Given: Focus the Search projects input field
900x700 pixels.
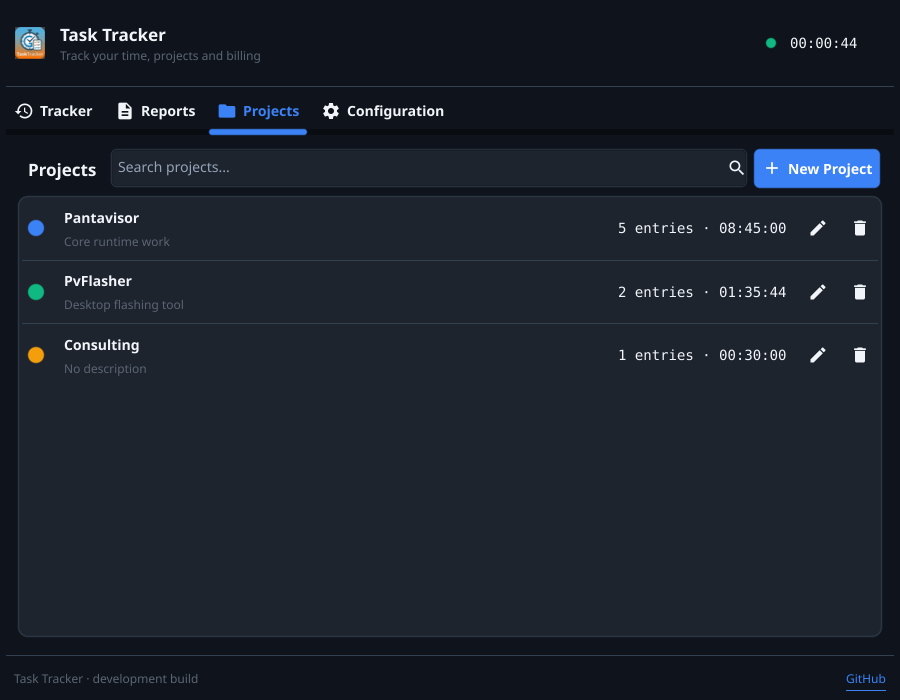Looking at the screenshot, I should point(428,168).
